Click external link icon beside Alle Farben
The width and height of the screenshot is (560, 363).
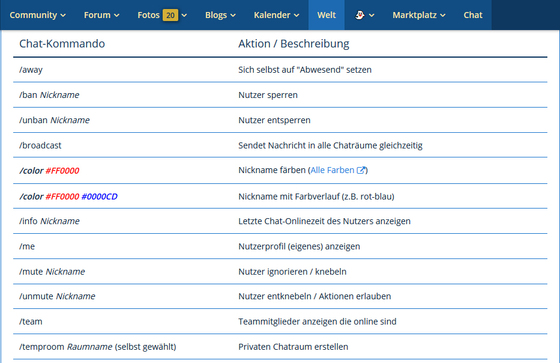(x=361, y=170)
